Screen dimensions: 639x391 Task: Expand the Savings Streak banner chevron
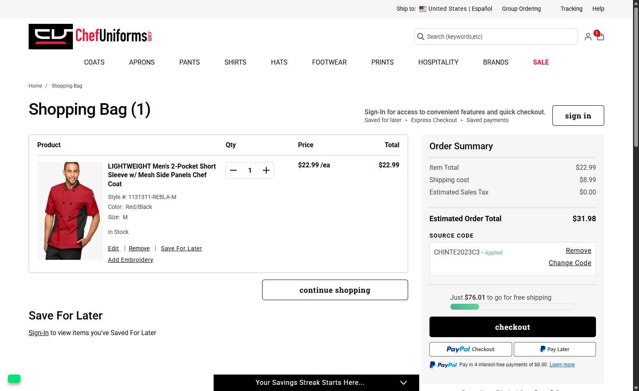pos(403,383)
